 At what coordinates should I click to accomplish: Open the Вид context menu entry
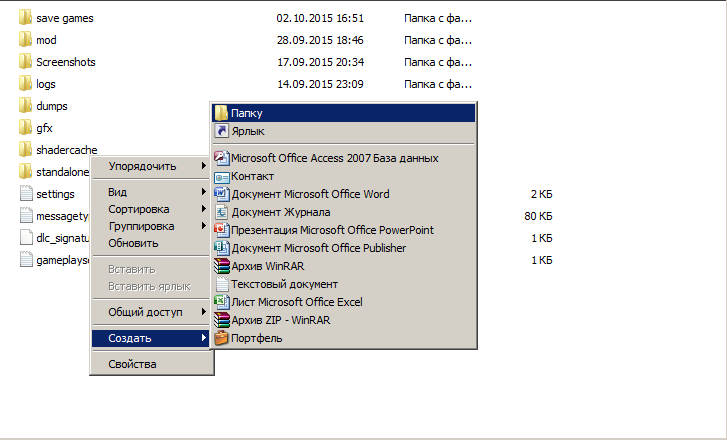(151, 192)
